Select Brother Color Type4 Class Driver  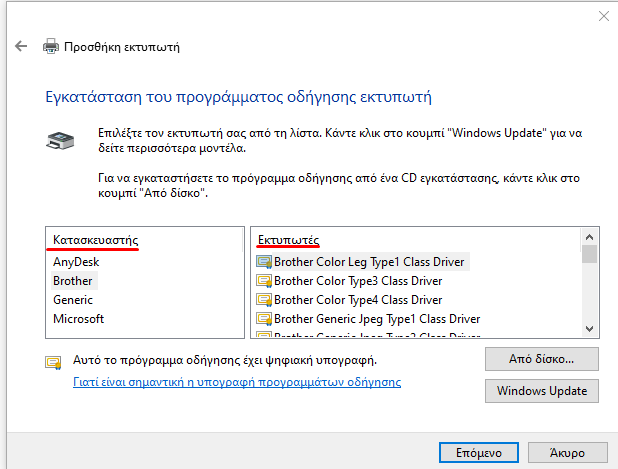358,300
